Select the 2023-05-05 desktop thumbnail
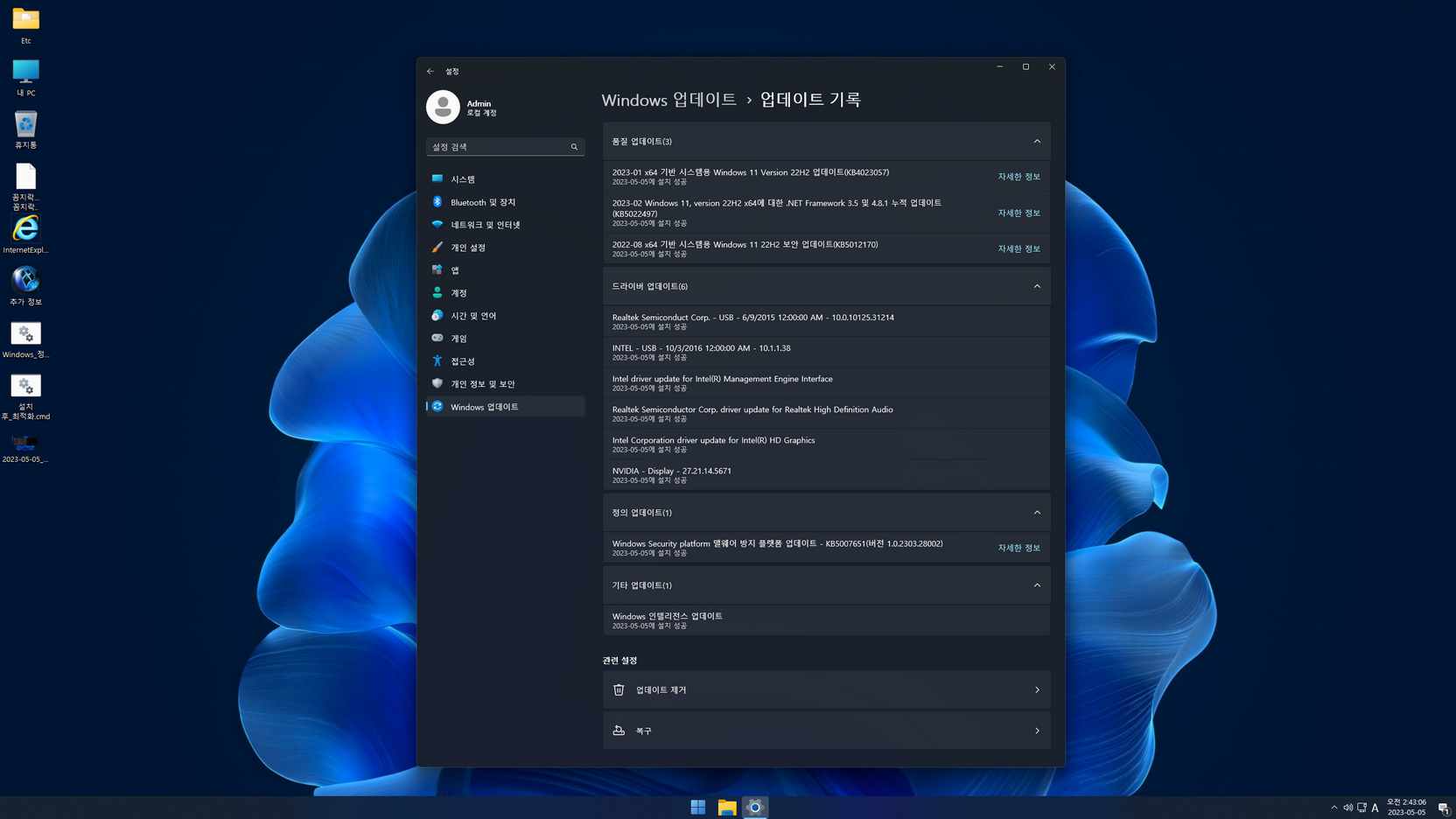This screenshot has width=1456, height=819. (25, 448)
